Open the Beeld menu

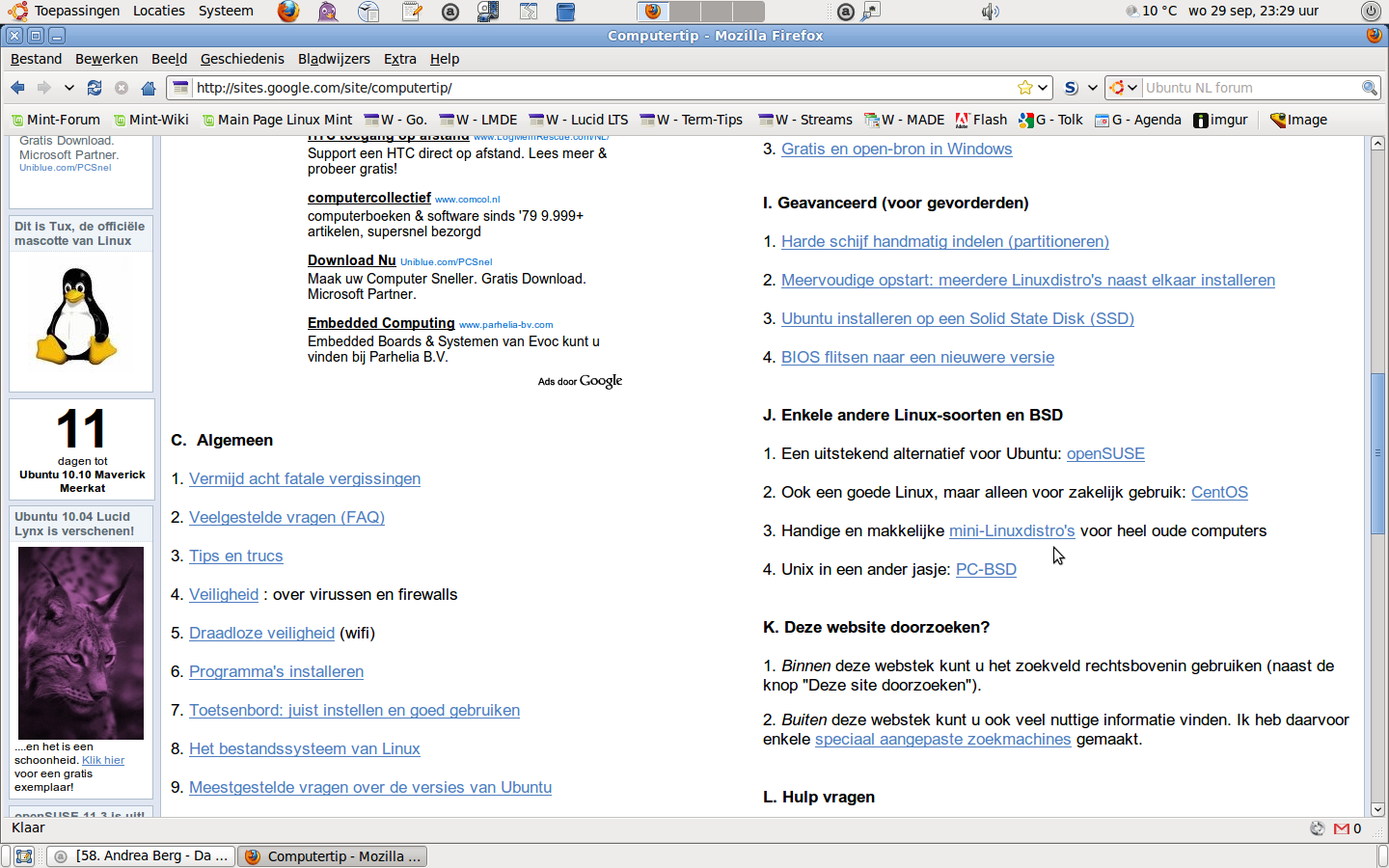(x=170, y=59)
